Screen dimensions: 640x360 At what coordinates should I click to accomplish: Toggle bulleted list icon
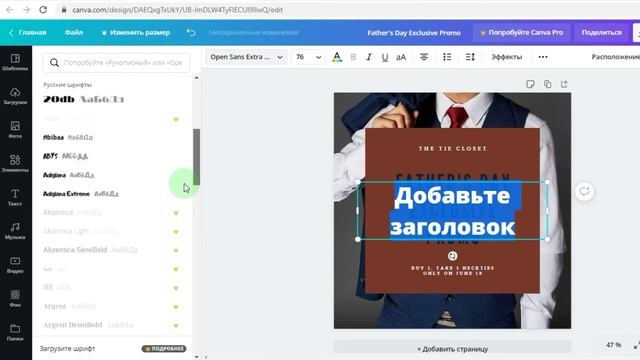pyautogui.click(x=447, y=57)
